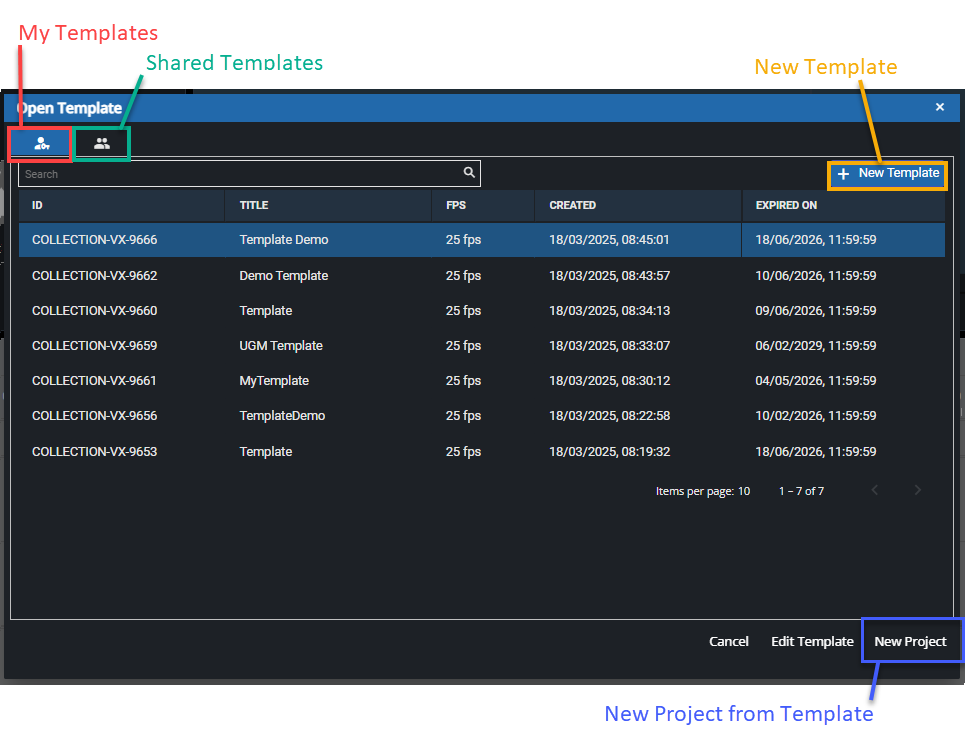Open Shared Templates using the group icon
The height and width of the screenshot is (751, 965).
(101, 143)
